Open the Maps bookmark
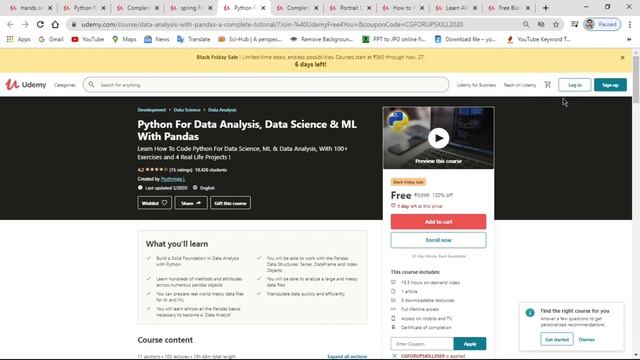640x360 pixels. [124, 39]
